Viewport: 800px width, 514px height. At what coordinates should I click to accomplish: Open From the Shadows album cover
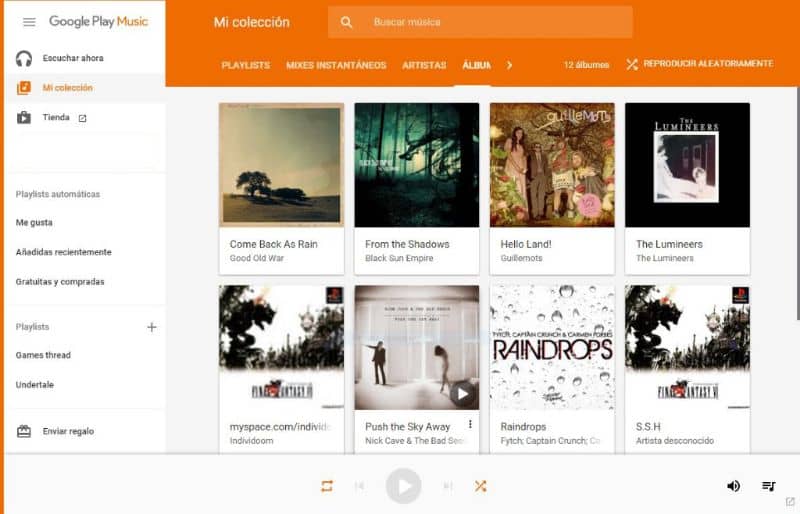click(417, 165)
